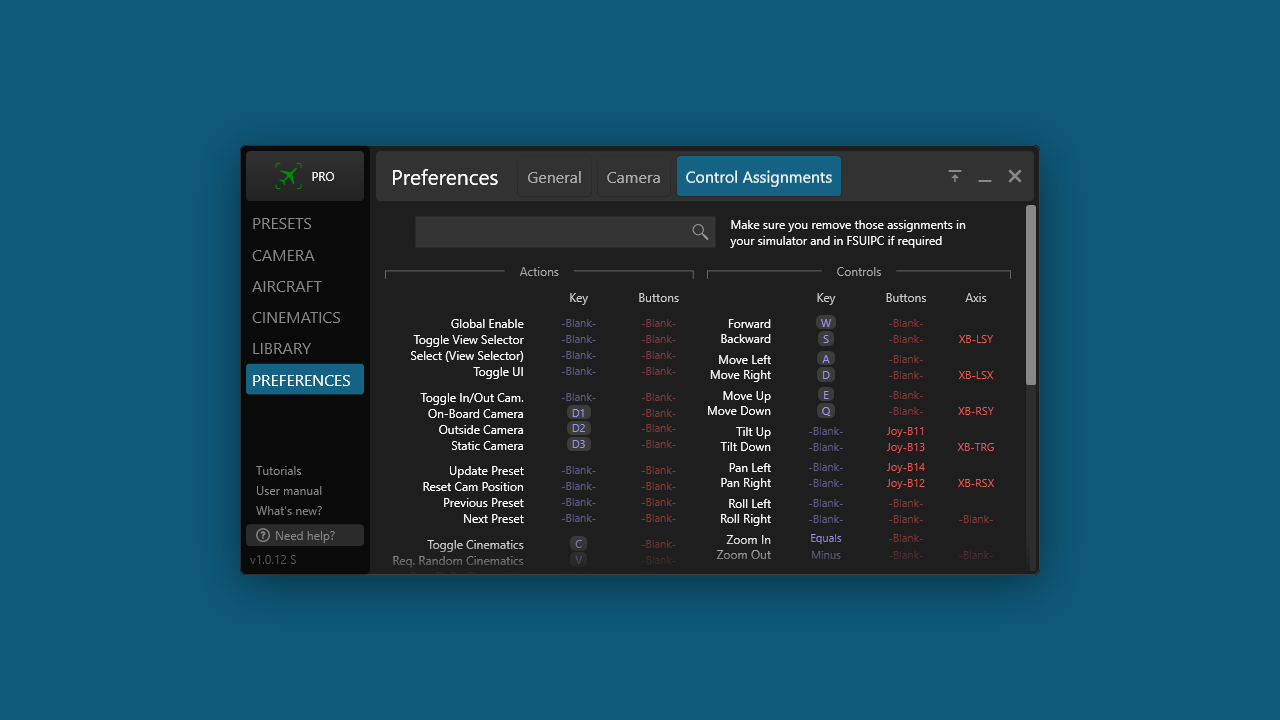Click the assignments search input field
The width and height of the screenshot is (1280, 720).
click(550, 232)
